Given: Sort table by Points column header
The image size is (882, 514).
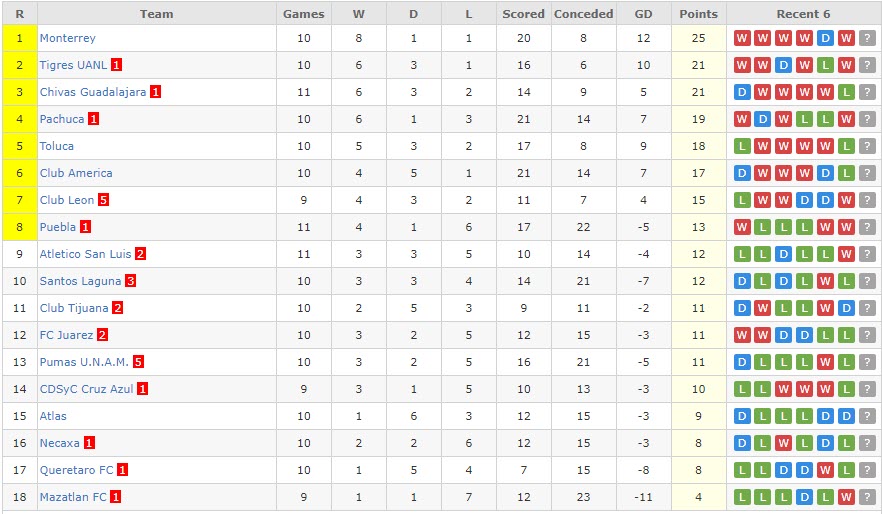Looking at the screenshot, I should click(x=698, y=14).
